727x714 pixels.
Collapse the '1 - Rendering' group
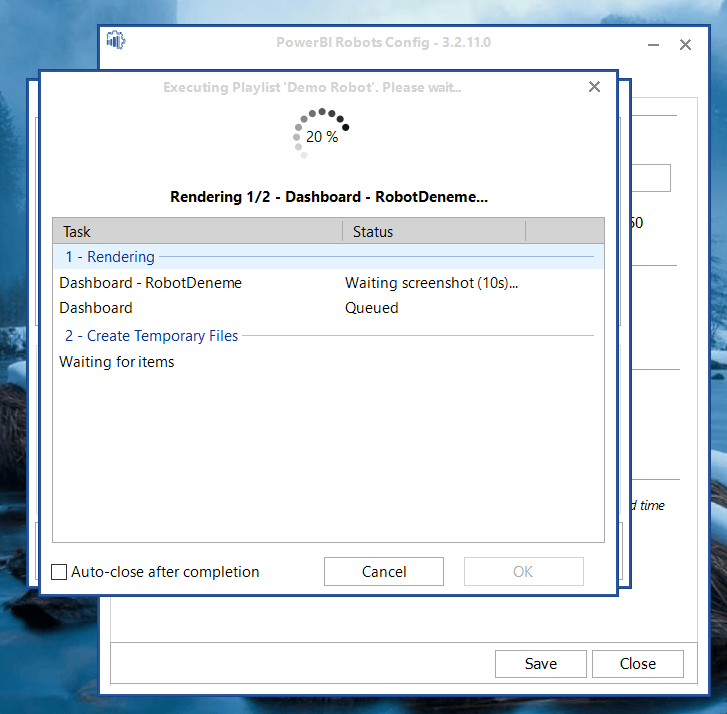[110, 257]
